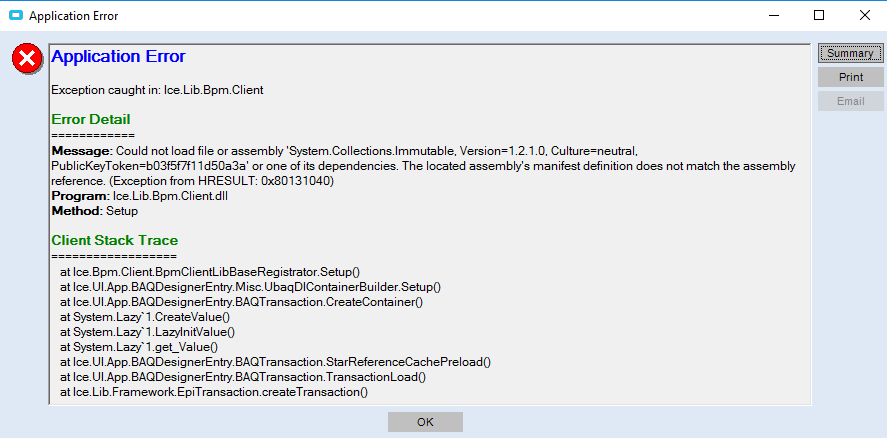This screenshot has width=887, height=438.
Task: Click the Application Error title bar icon
Action: coord(15,15)
